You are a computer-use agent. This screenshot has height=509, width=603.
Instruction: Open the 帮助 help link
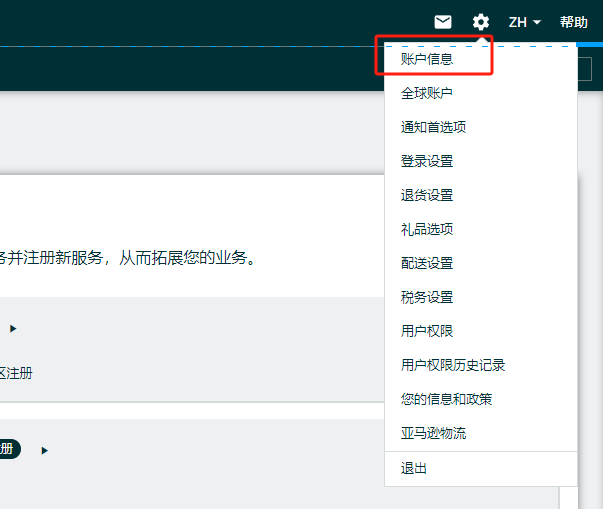573,22
